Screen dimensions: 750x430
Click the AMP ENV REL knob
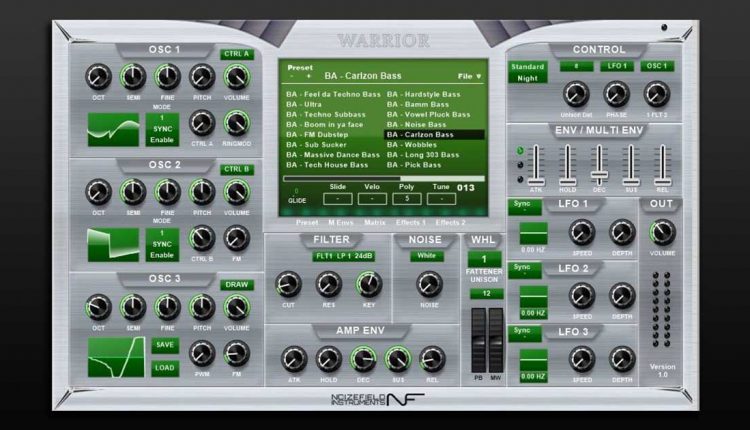click(x=432, y=359)
